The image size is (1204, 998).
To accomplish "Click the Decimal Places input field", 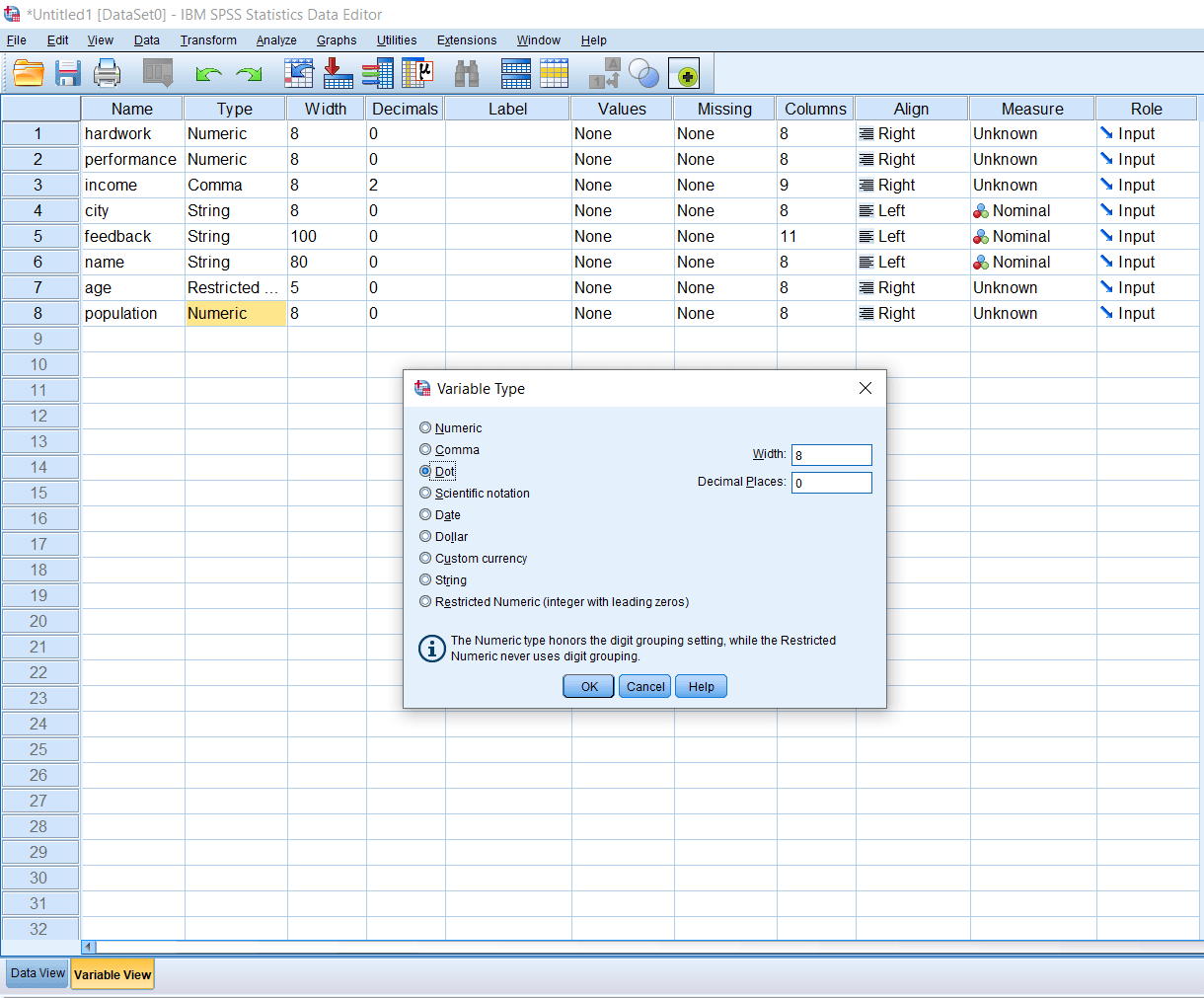I will 832,483.
